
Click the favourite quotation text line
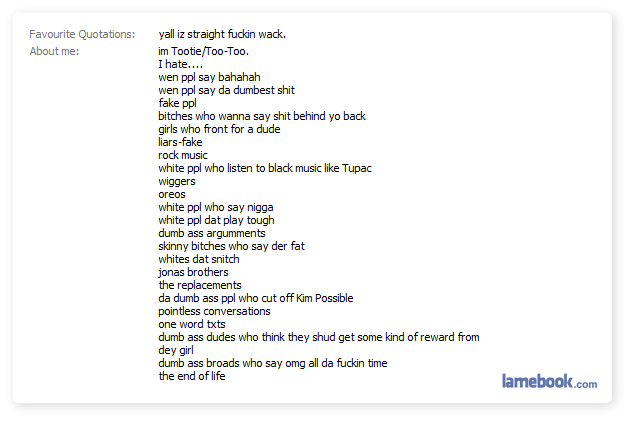click(222, 34)
